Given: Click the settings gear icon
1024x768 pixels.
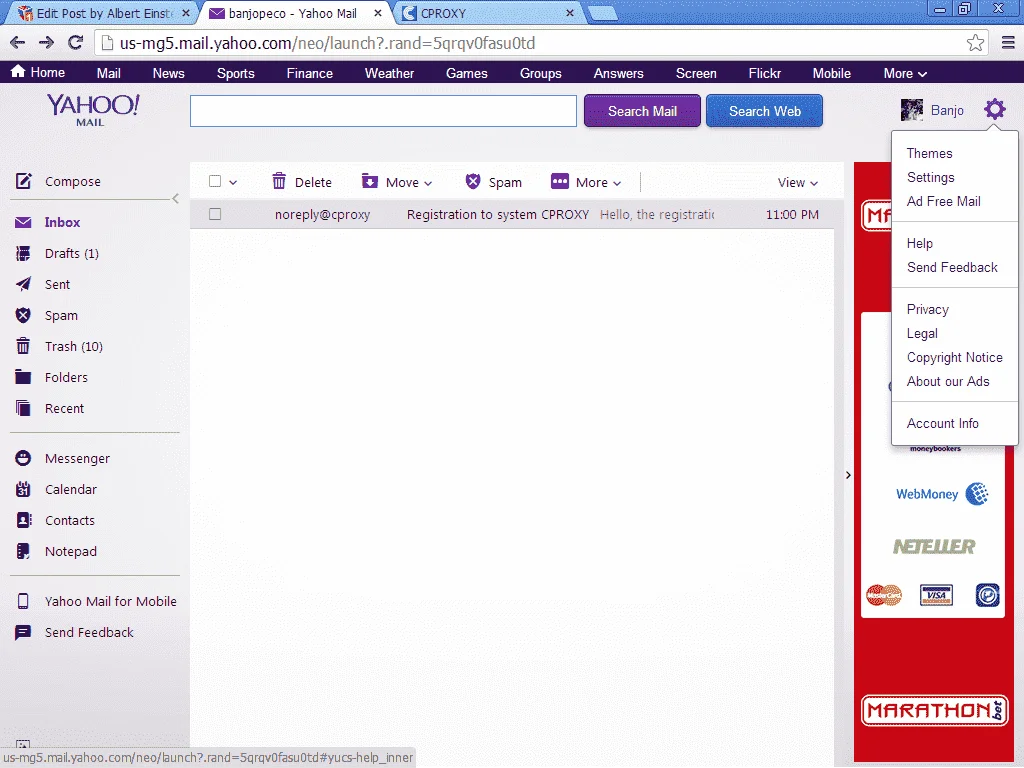Looking at the screenshot, I should click(x=995, y=109).
